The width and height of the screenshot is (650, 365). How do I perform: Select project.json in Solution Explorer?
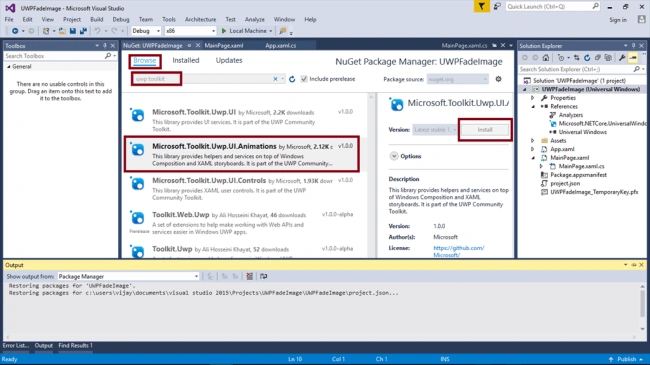[x=565, y=183]
